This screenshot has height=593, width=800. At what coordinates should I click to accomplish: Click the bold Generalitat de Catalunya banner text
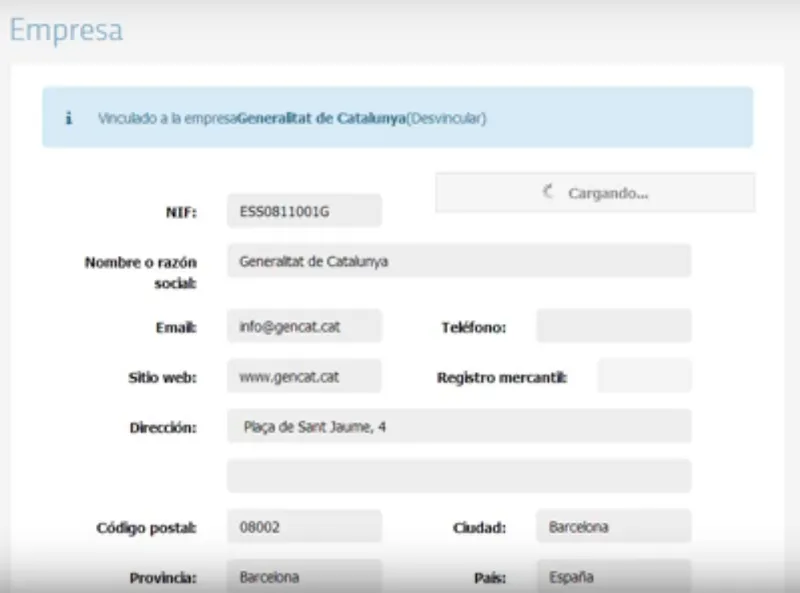coord(321,118)
